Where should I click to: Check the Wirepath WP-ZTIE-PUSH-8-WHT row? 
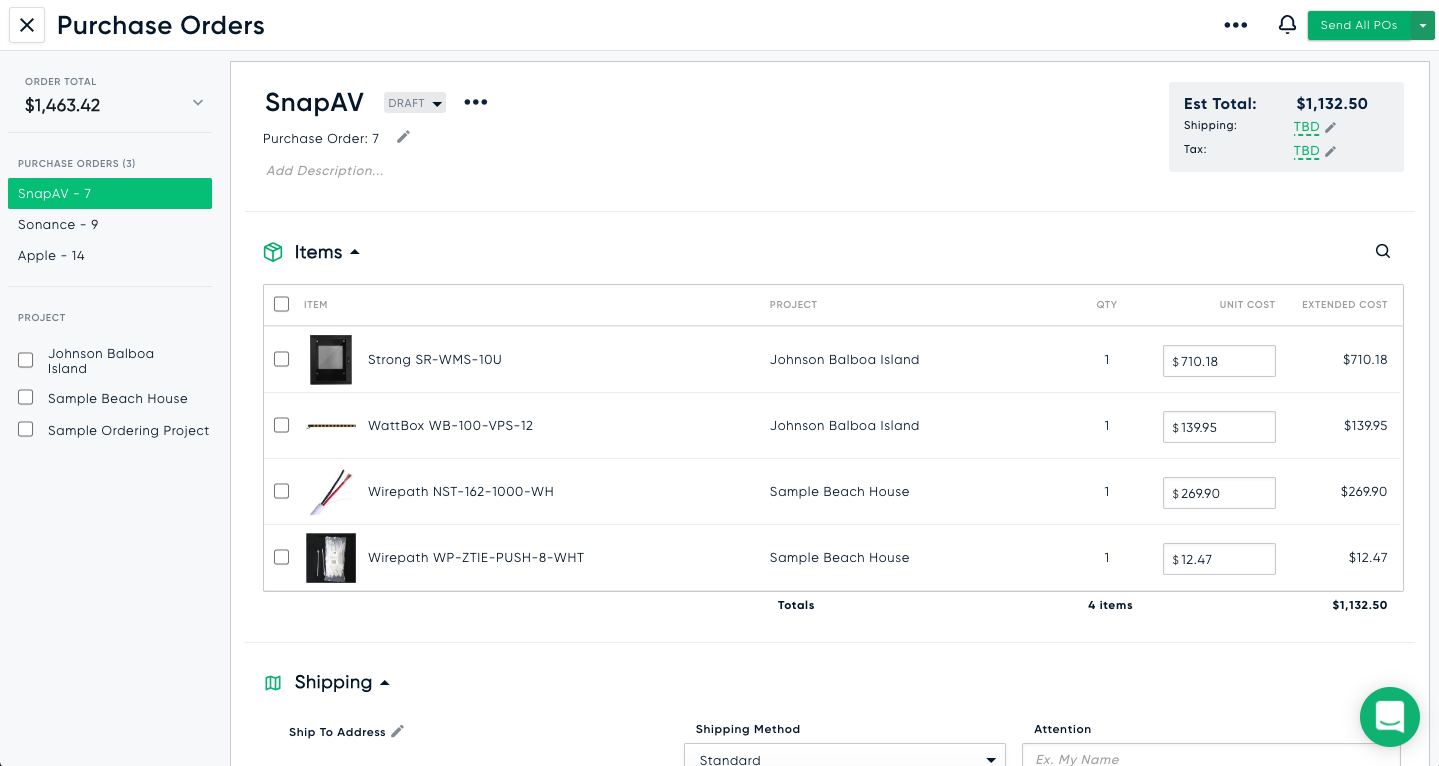coord(282,557)
